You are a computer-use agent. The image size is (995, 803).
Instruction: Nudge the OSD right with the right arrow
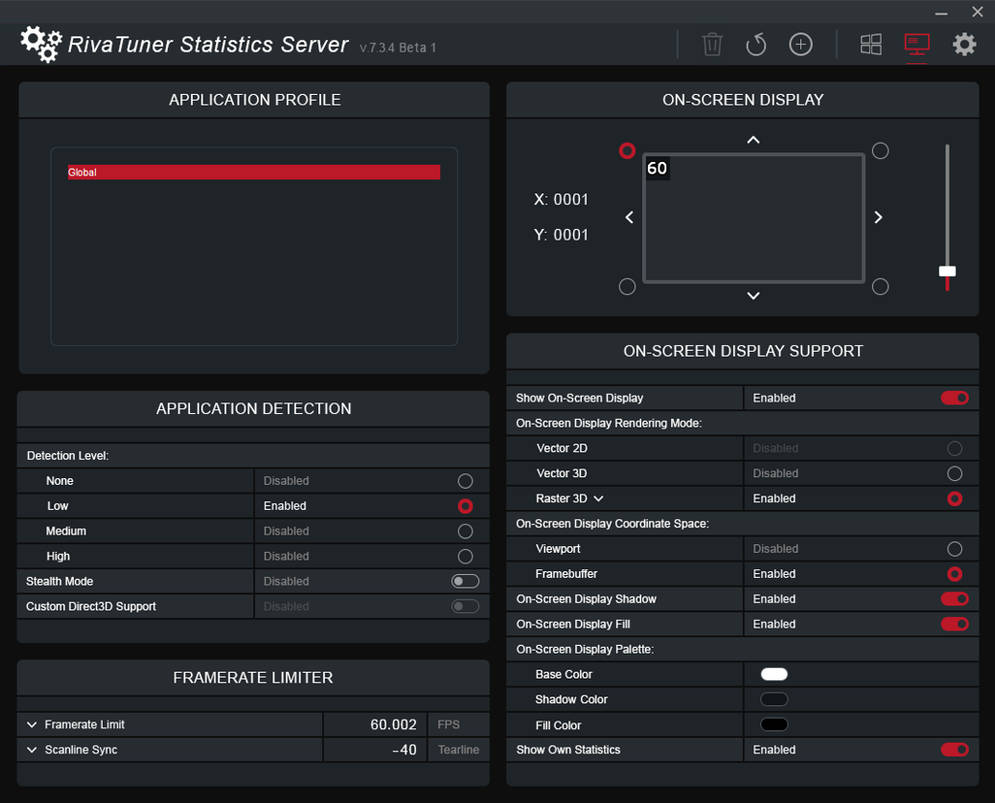click(878, 217)
